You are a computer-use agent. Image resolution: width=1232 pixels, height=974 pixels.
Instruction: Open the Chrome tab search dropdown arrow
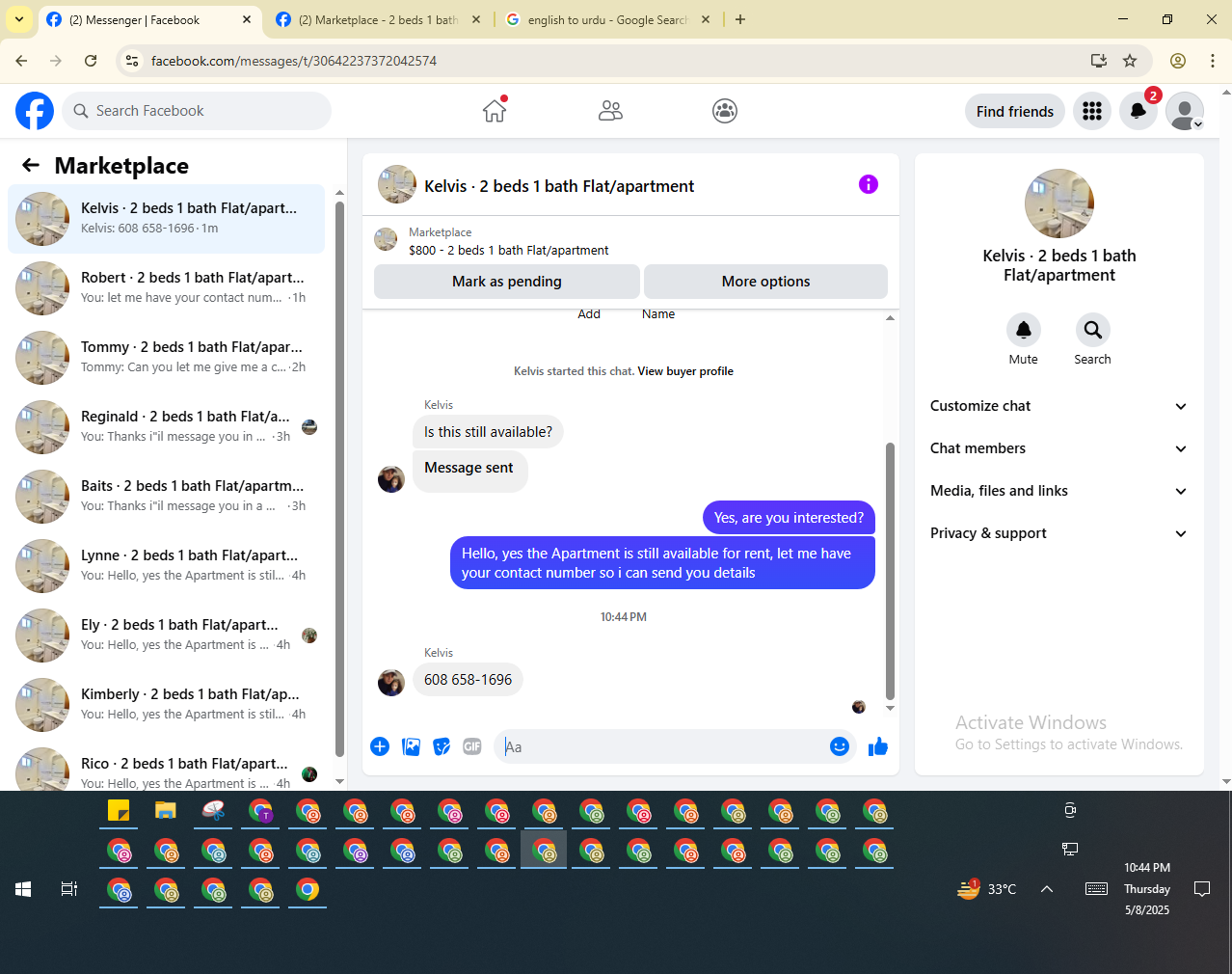point(19,19)
